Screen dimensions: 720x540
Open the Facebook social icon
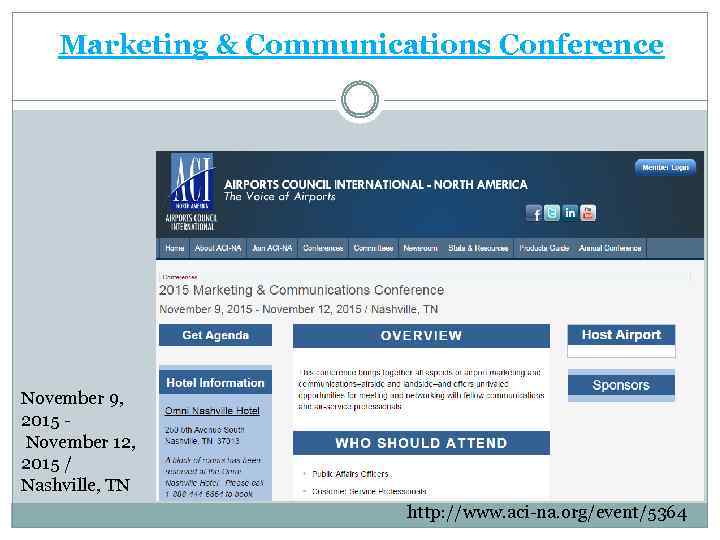(534, 213)
